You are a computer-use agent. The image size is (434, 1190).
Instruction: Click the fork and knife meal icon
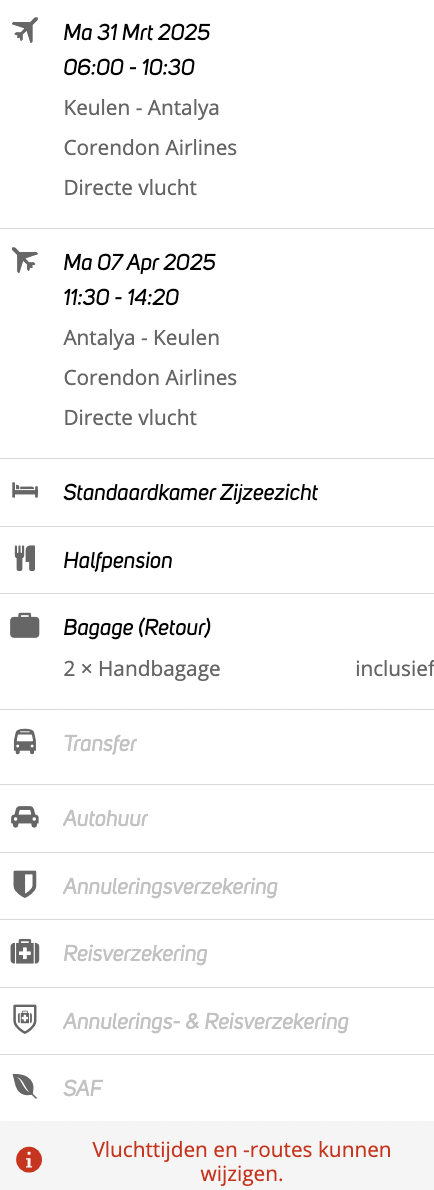24,560
